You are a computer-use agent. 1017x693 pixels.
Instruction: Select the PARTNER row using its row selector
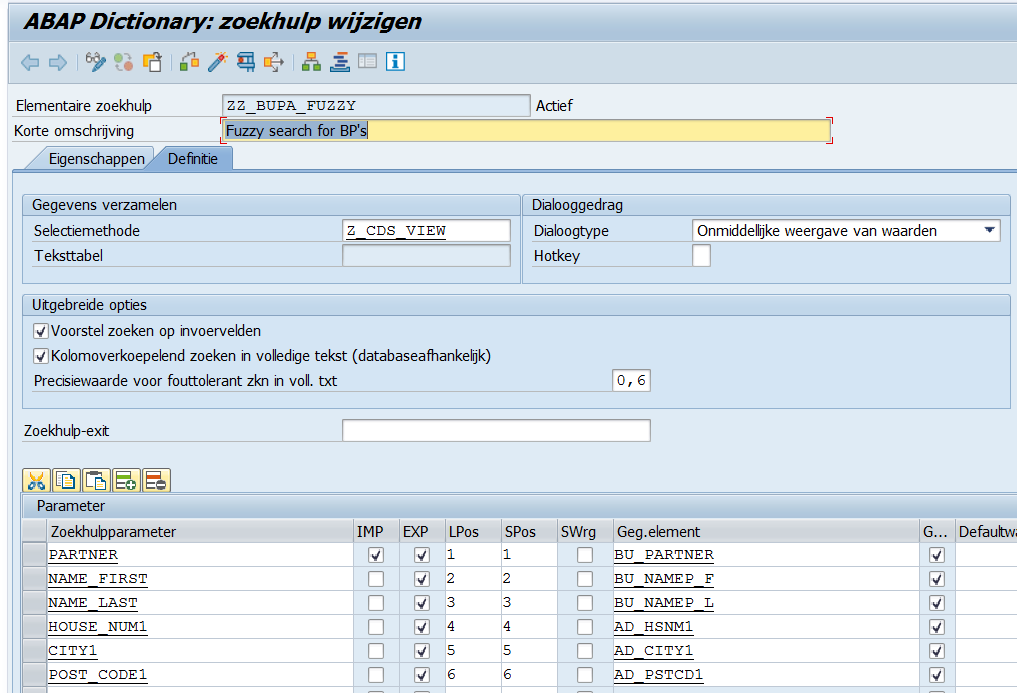[34, 555]
